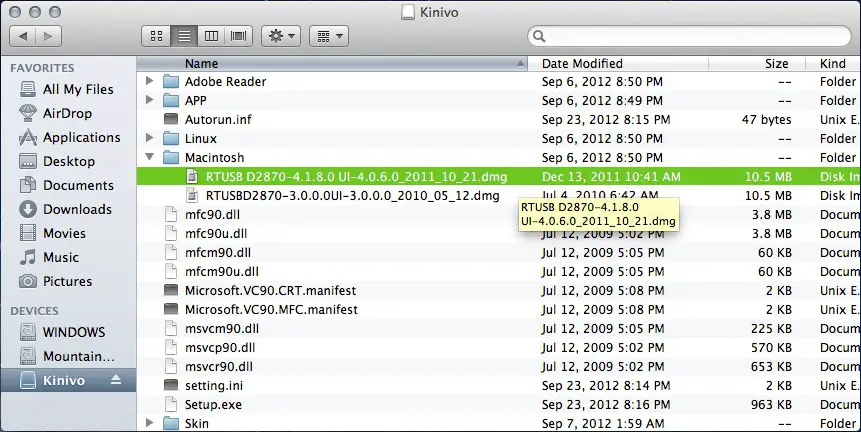Open Downloads in sidebar
861x432 pixels.
(x=65, y=209)
